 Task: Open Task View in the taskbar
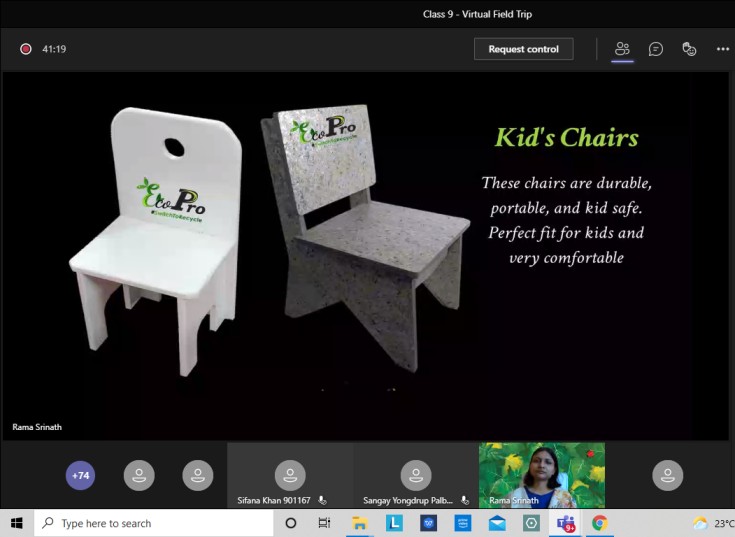324,523
